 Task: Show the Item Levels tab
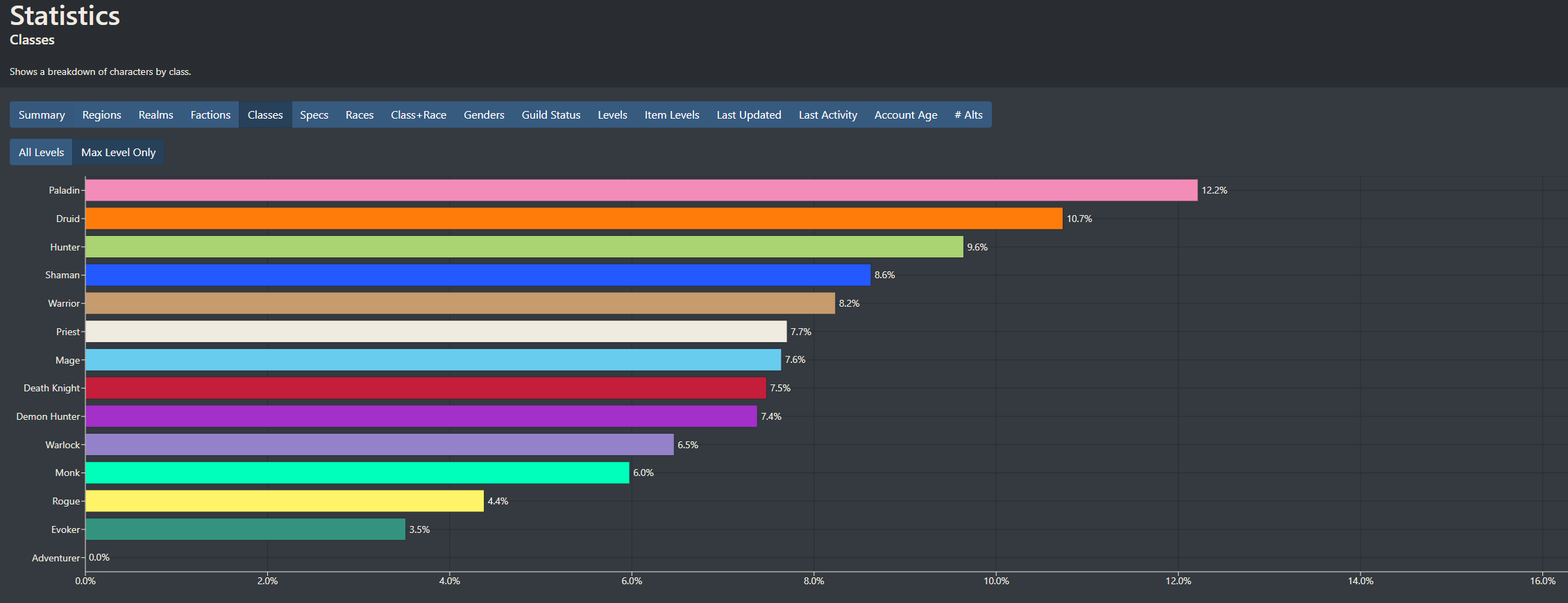coord(672,114)
